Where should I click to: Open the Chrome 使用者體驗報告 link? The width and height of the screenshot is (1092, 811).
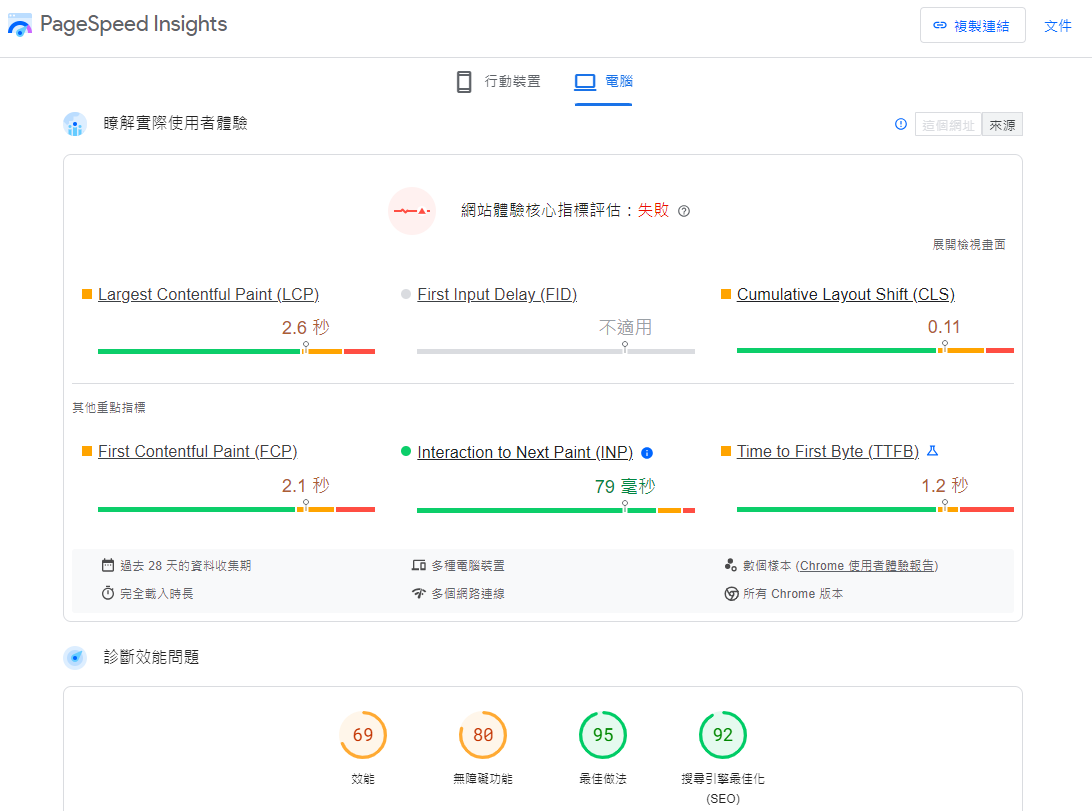[867, 565]
